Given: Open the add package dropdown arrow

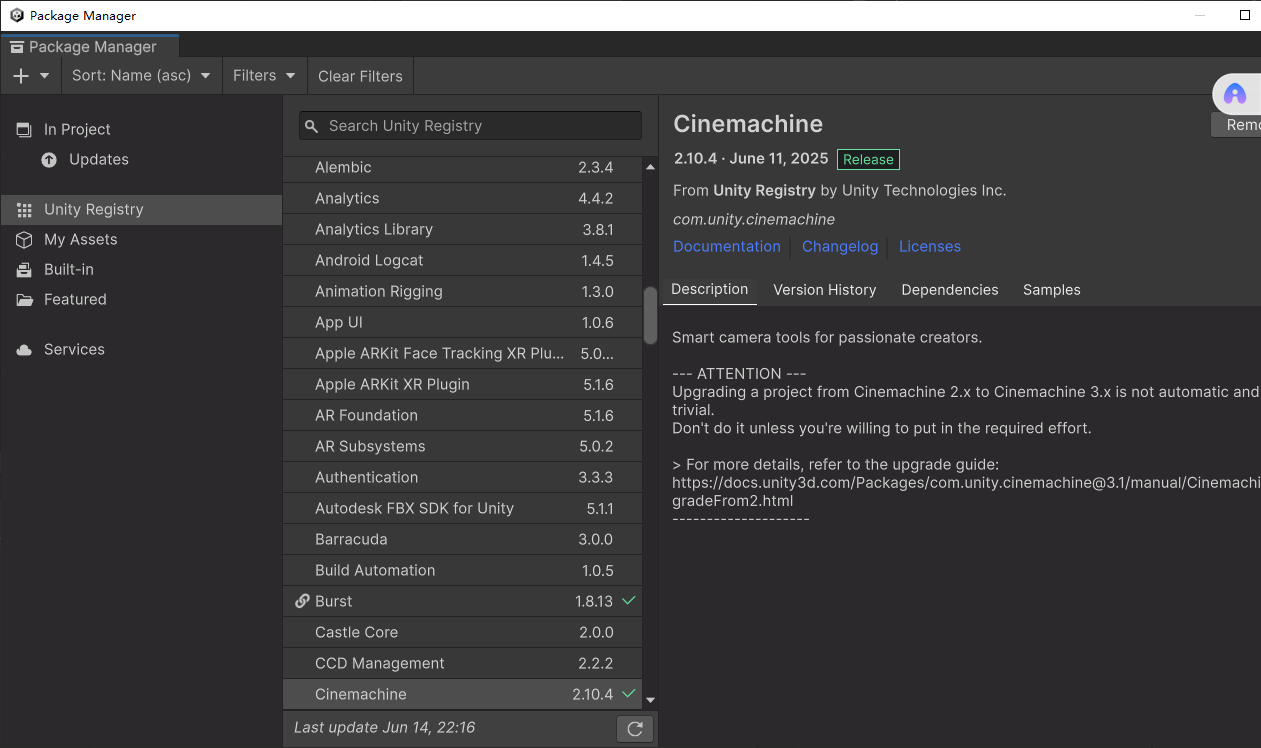Looking at the screenshot, I should (x=44, y=76).
